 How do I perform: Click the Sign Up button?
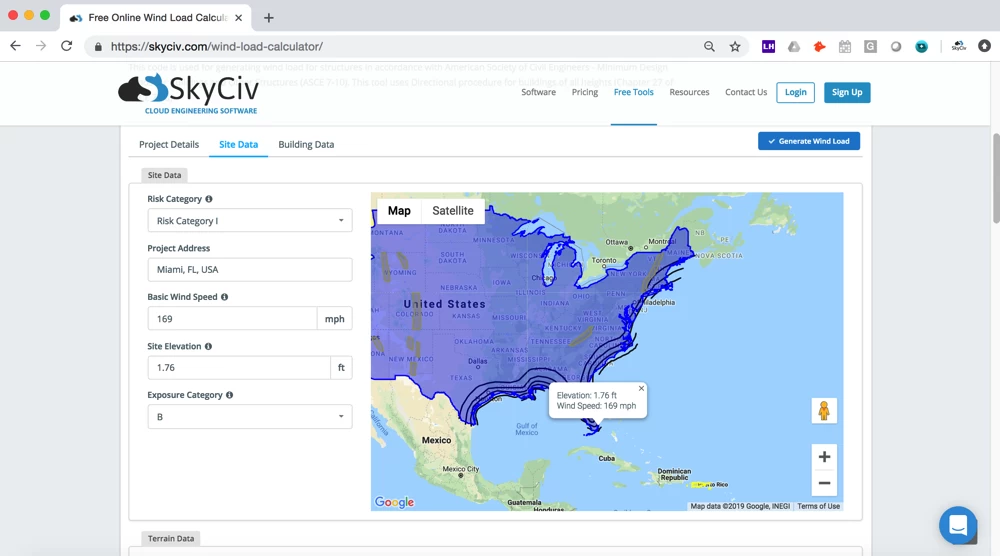click(x=847, y=92)
